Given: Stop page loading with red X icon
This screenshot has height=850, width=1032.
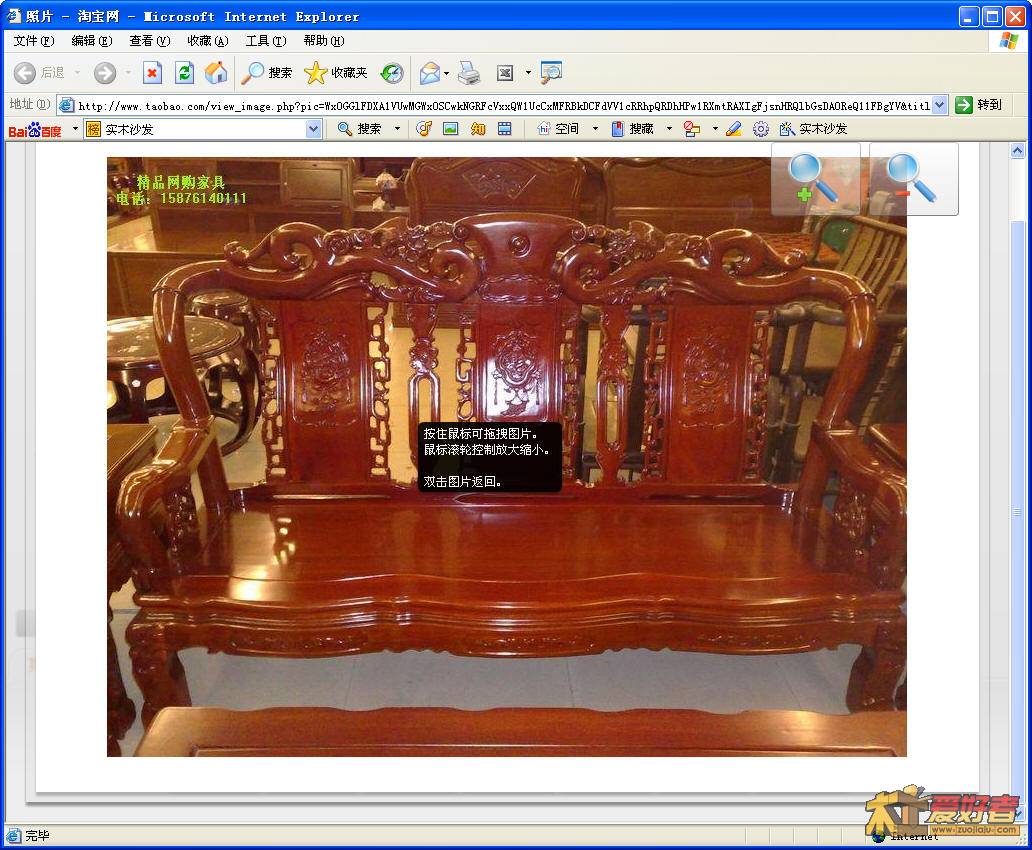Looking at the screenshot, I should click(152, 73).
